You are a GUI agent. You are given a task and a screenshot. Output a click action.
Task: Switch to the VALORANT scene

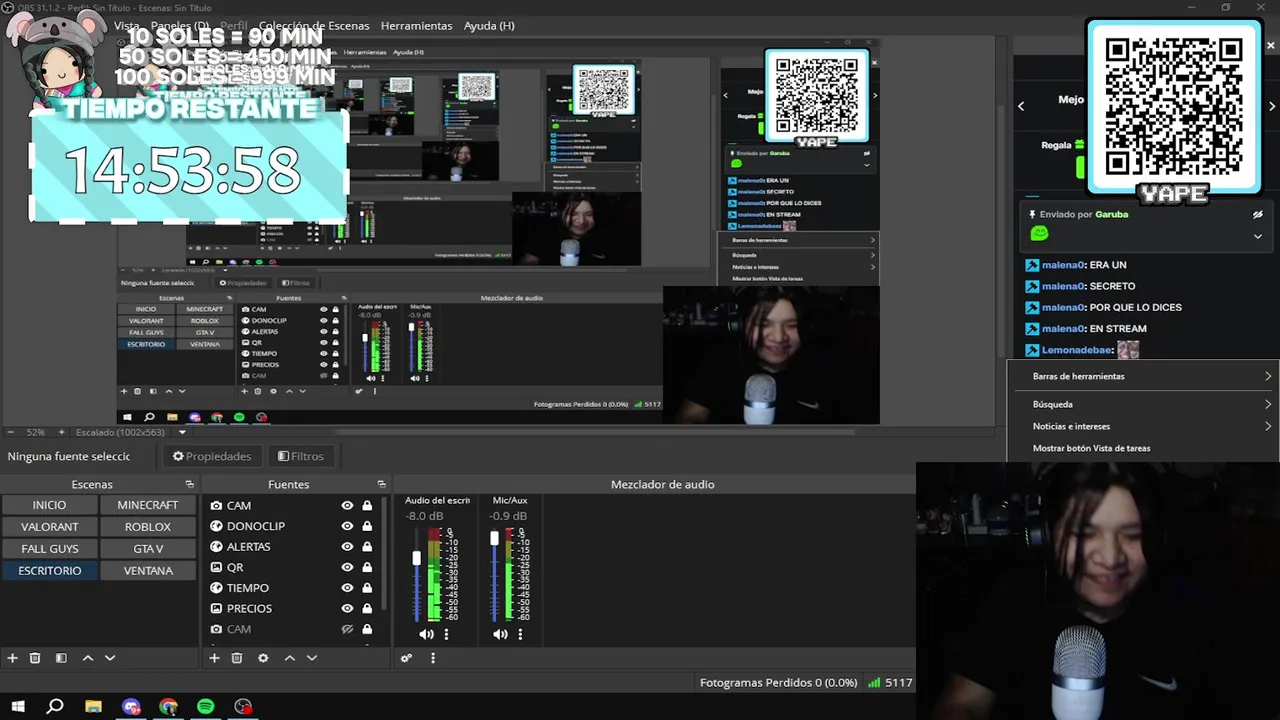[x=49, y=526]
